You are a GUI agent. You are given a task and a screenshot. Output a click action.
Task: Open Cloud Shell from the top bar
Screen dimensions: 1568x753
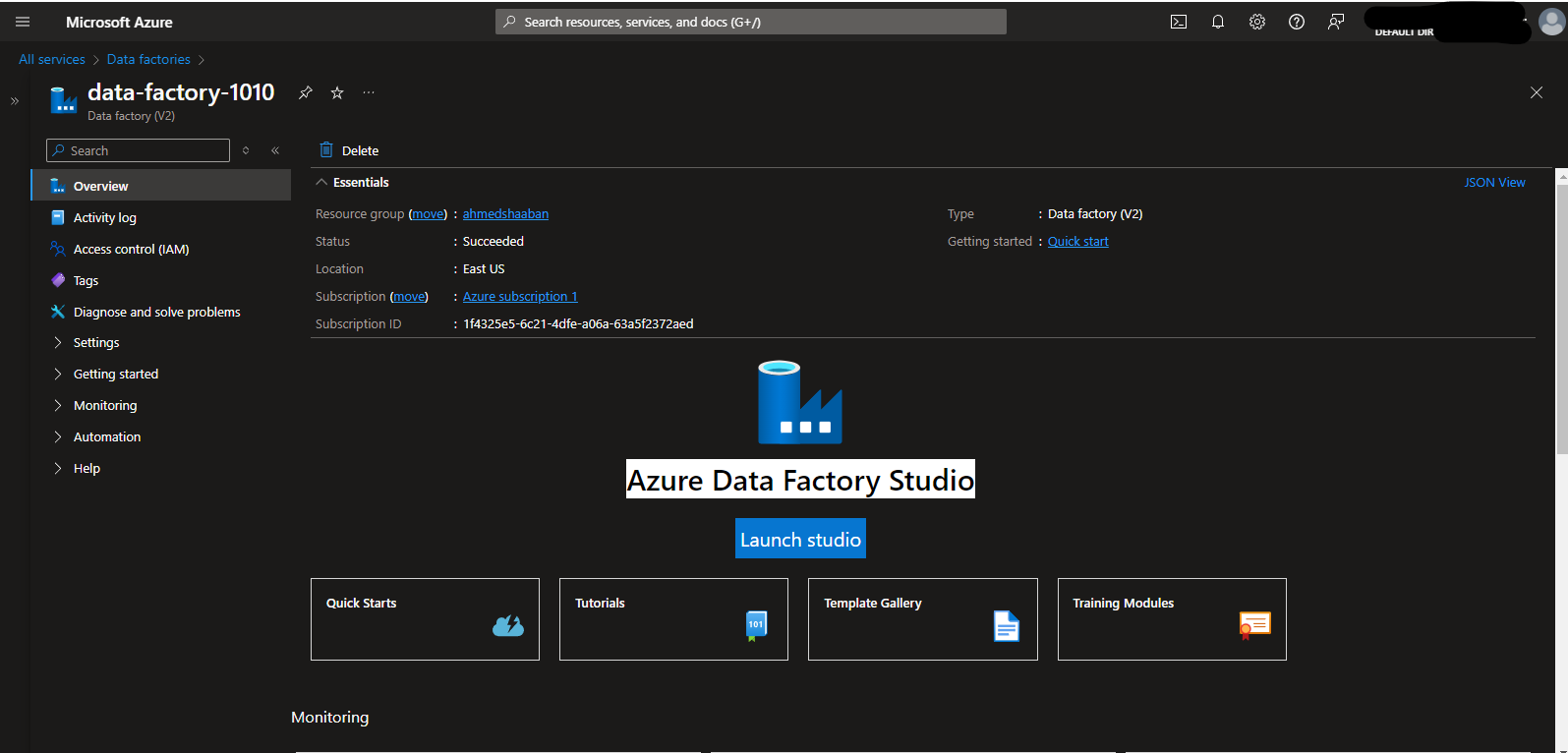pos(1179,22)
